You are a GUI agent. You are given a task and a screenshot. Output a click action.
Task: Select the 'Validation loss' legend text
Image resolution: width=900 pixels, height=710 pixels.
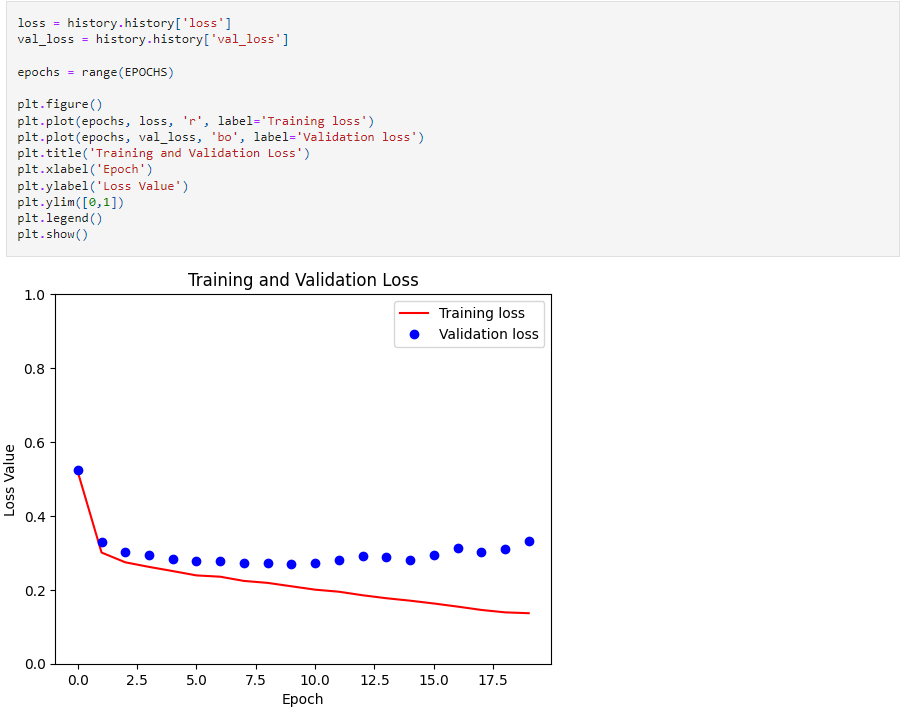point(488,335)
